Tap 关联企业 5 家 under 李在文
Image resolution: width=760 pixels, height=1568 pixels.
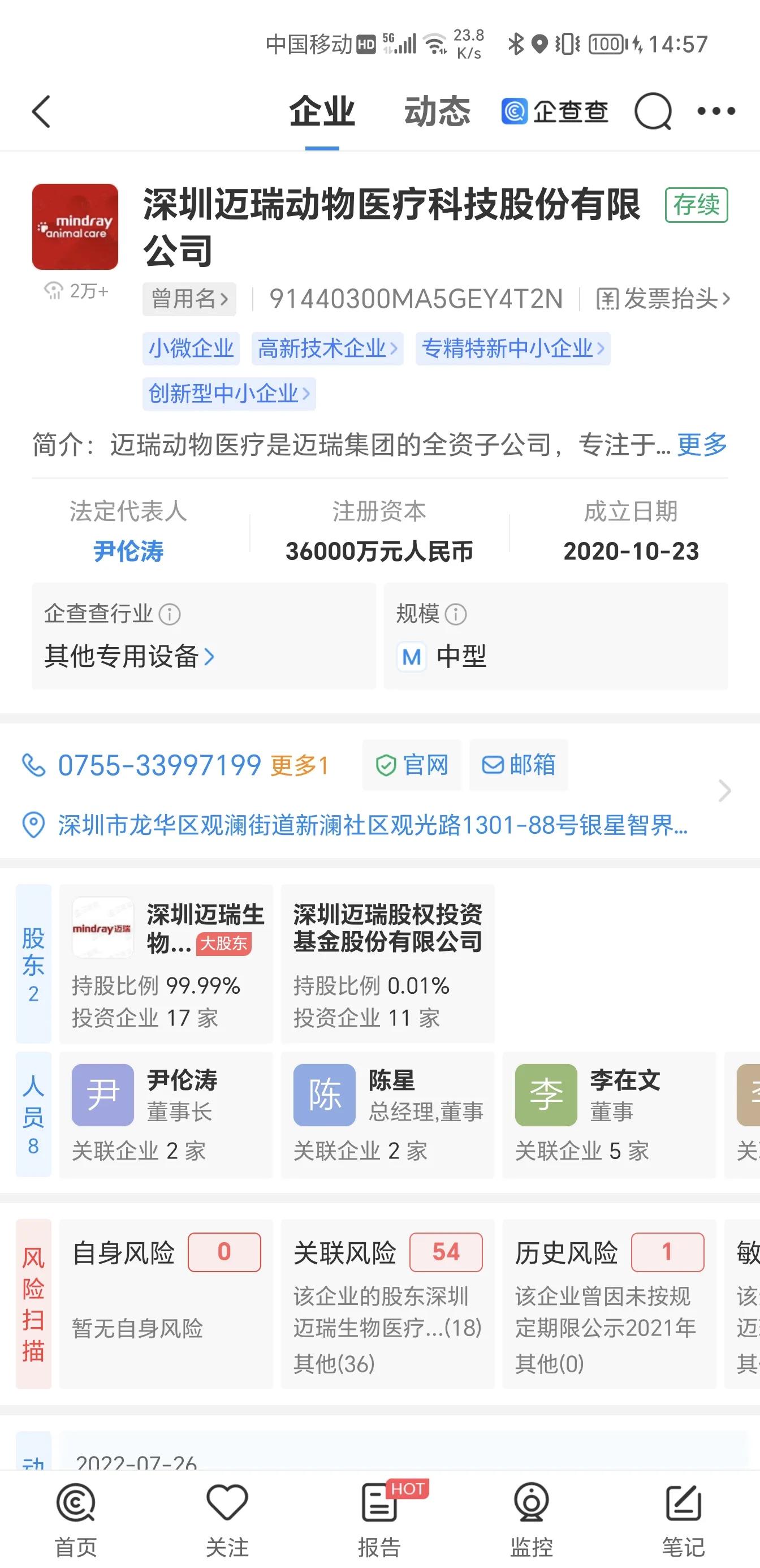(x=582, y=1151)
